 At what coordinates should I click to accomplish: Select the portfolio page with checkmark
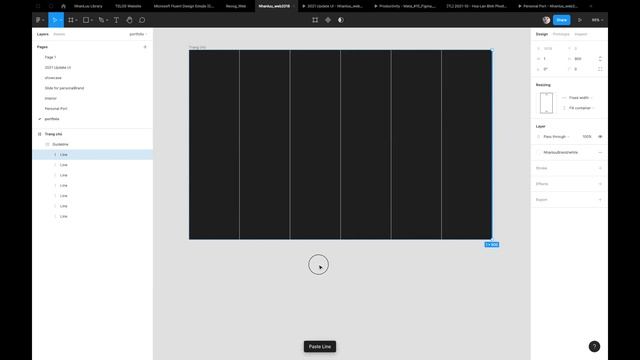(x=52, y=119)
